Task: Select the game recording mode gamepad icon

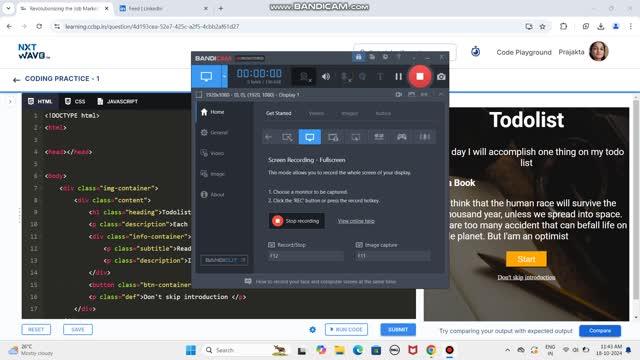Action: point(402,137)
